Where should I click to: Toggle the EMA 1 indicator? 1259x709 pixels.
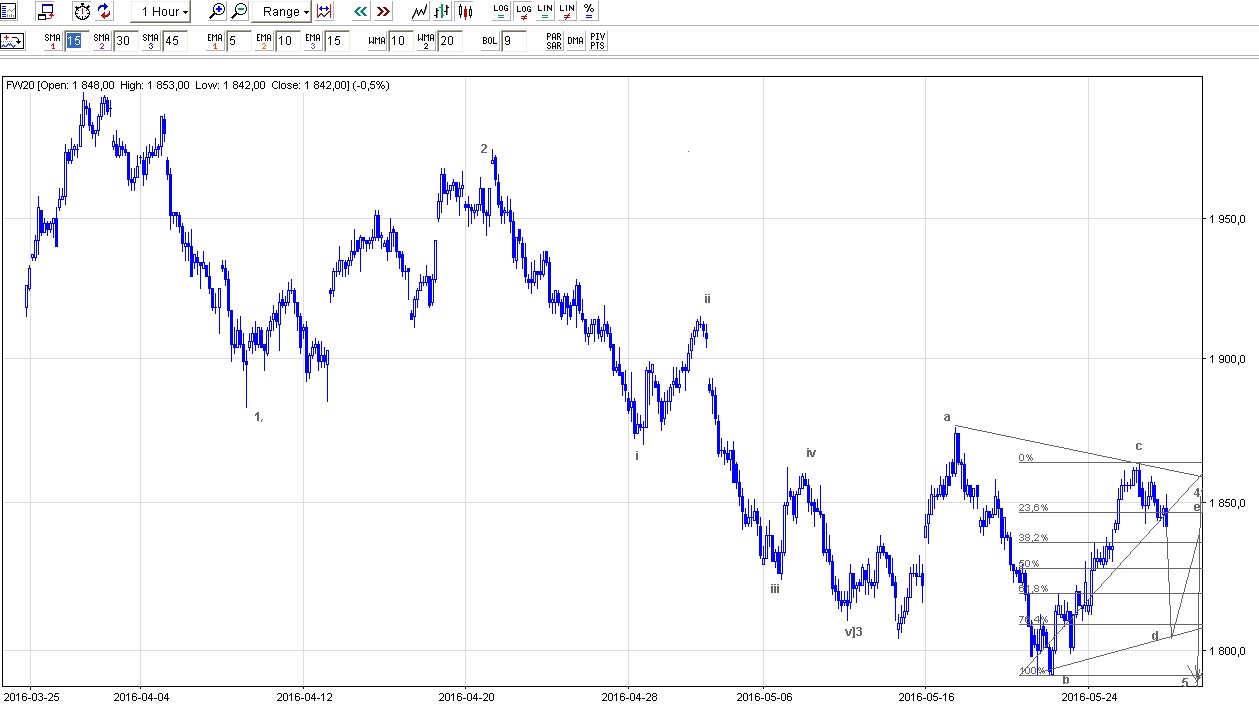(x=214, y=41)
